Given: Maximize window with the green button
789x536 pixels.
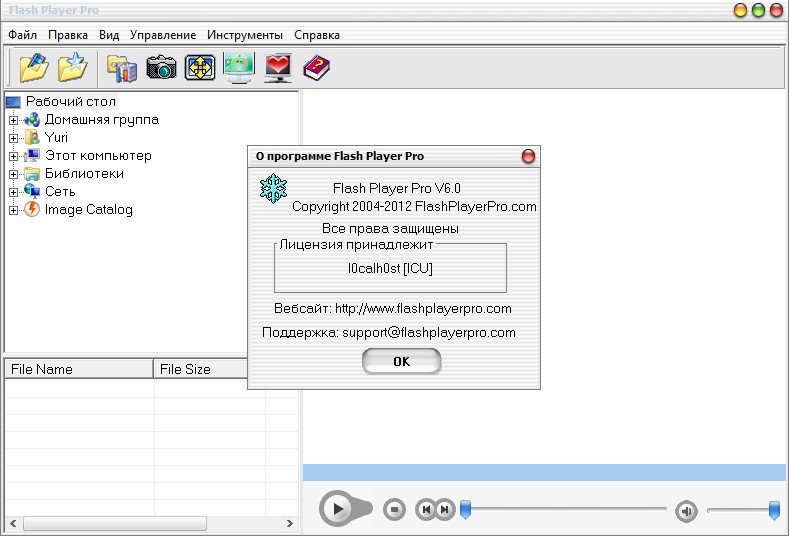Looking at the screenshot, I should [x=758, y=10].
